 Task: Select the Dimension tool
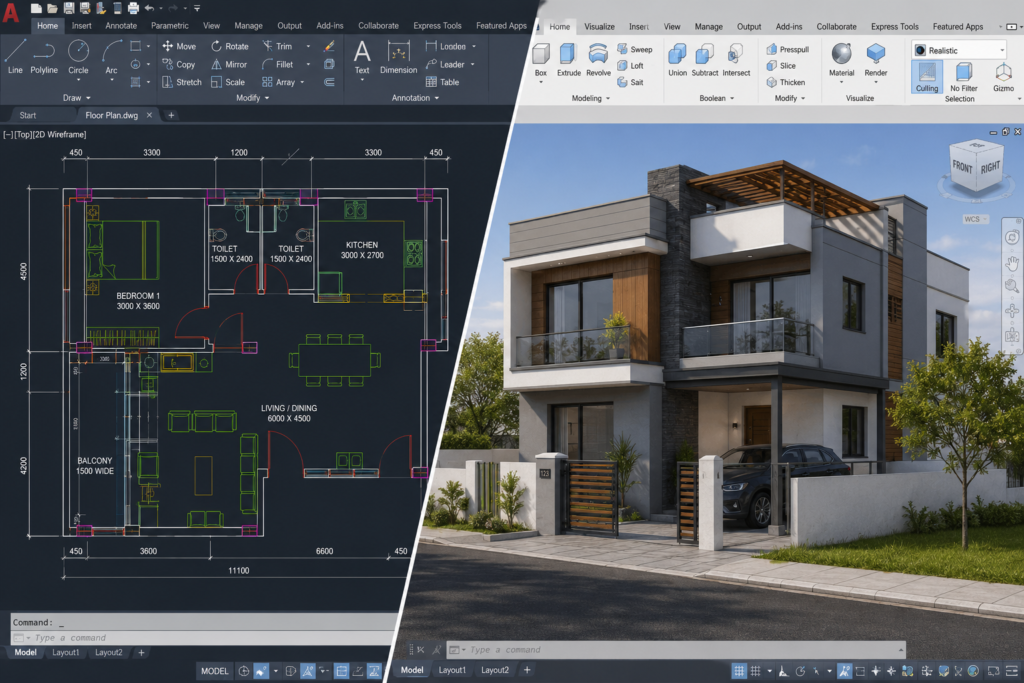(x=398, y=57)
